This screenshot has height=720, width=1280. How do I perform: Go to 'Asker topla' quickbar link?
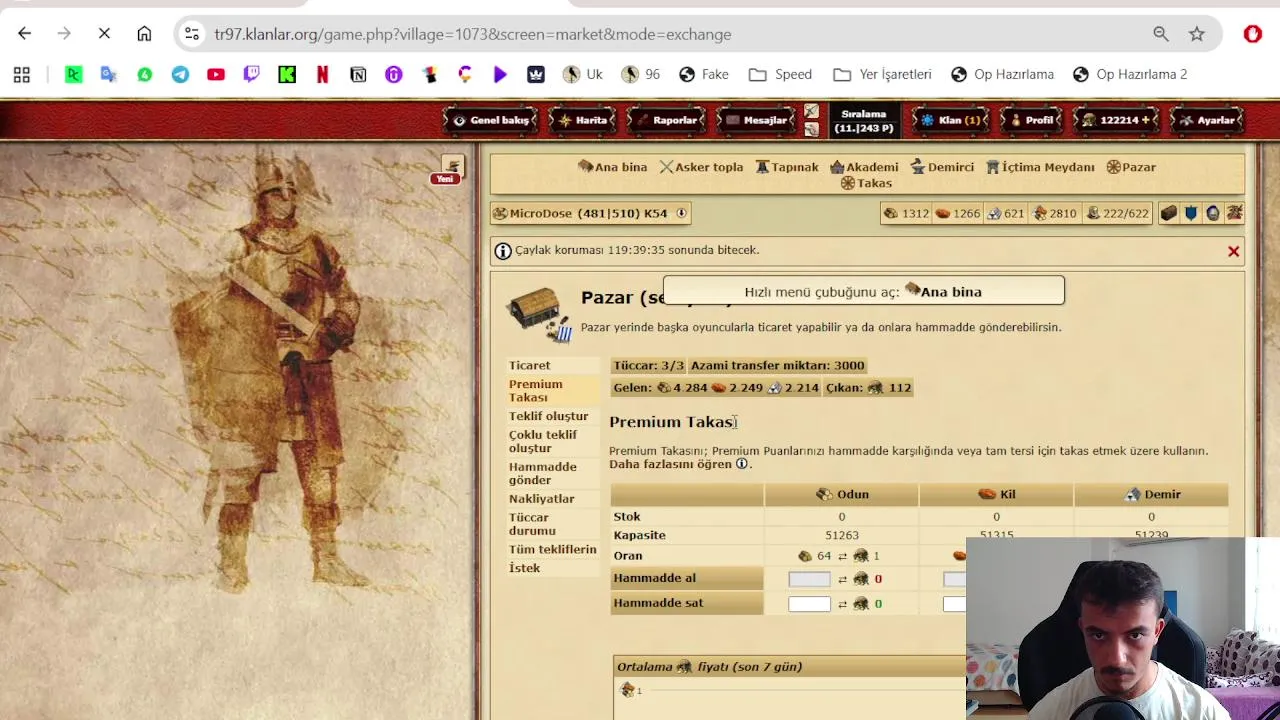701,167
